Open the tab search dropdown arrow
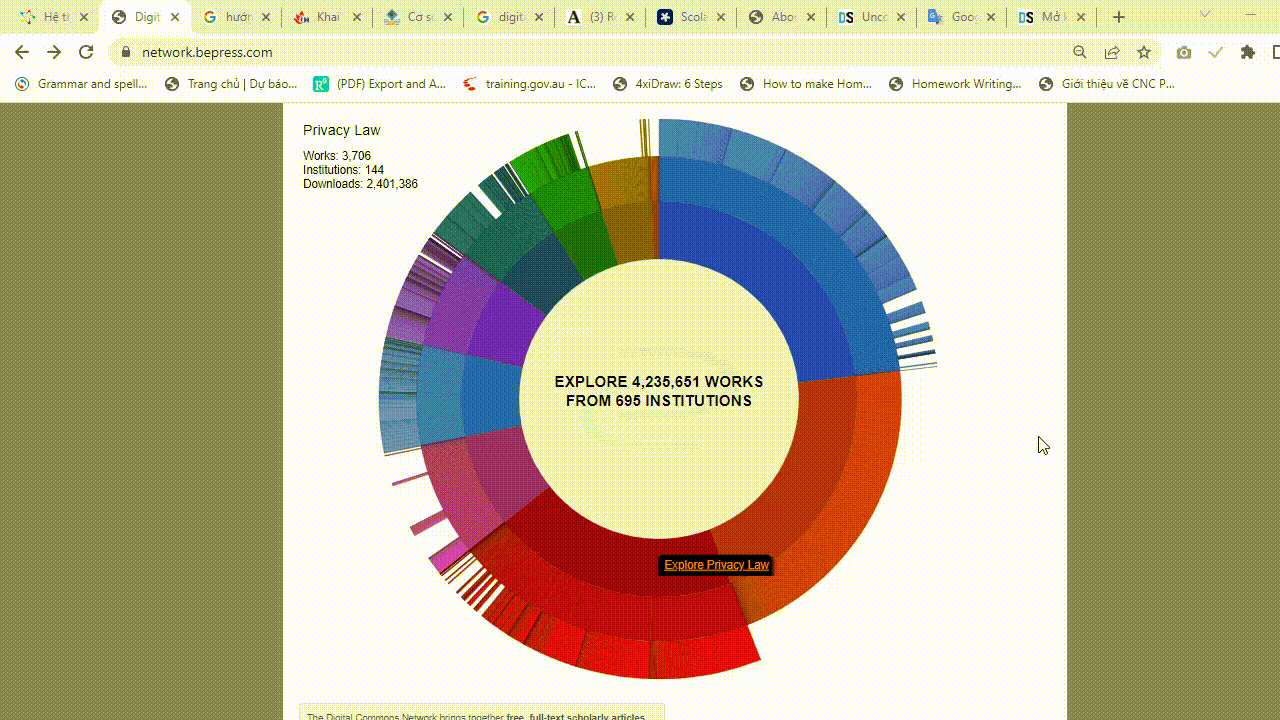The height and width of the screenshot is (720, 1280). [x=1205, y=14]
